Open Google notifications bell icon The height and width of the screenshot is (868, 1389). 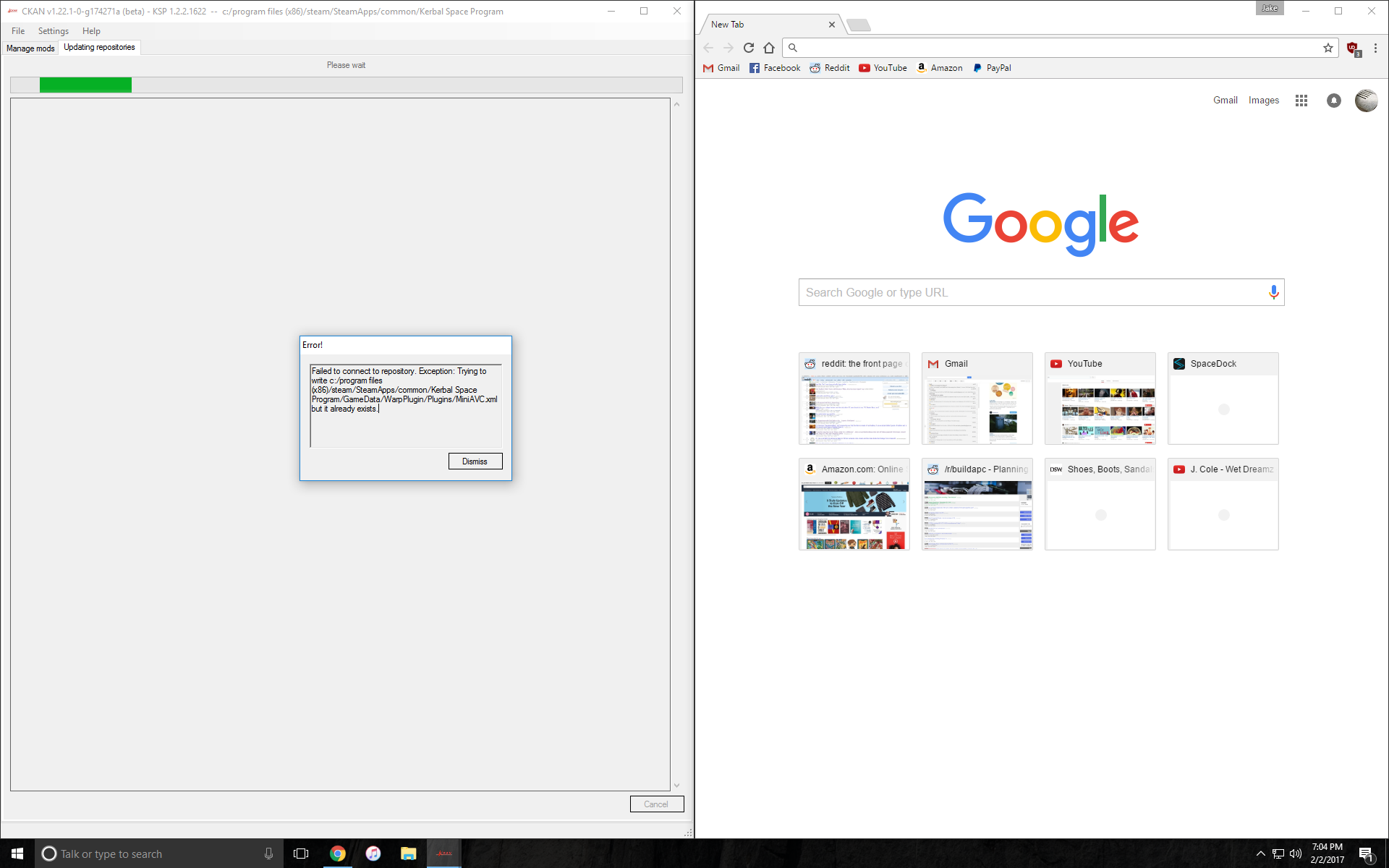tap(1334, 101)
